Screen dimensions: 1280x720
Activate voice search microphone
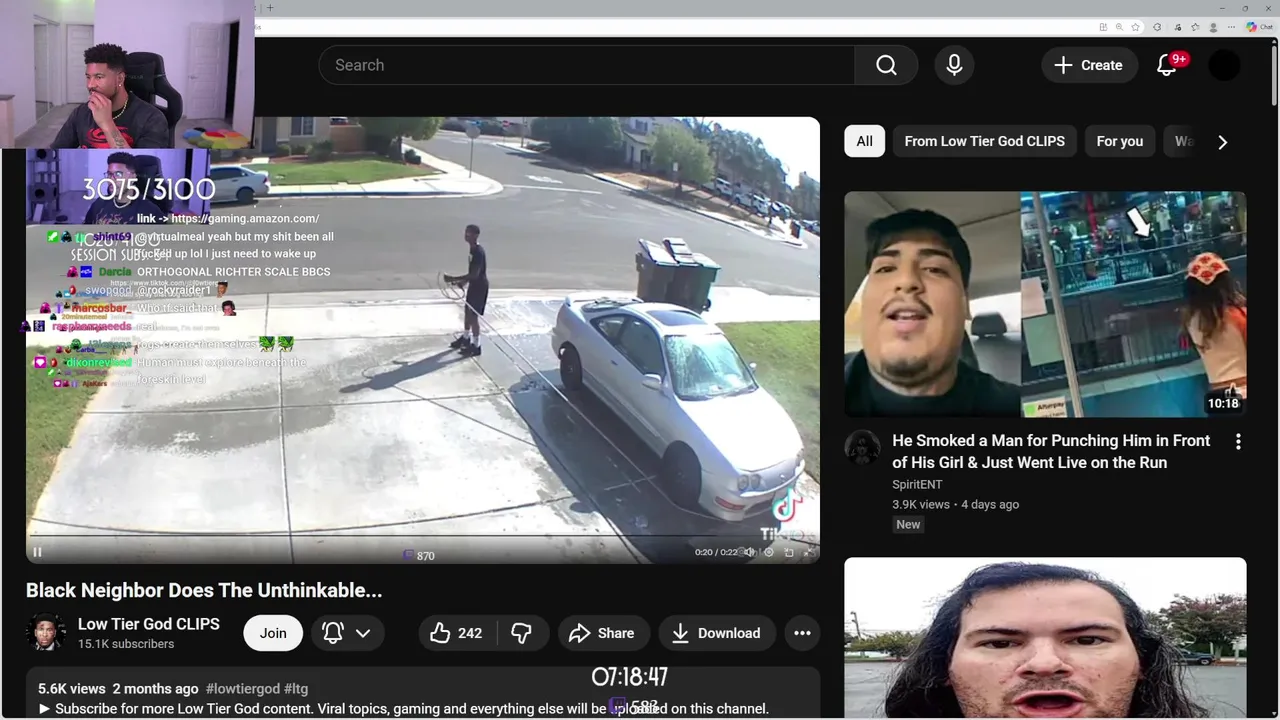(x=954, y=65)
